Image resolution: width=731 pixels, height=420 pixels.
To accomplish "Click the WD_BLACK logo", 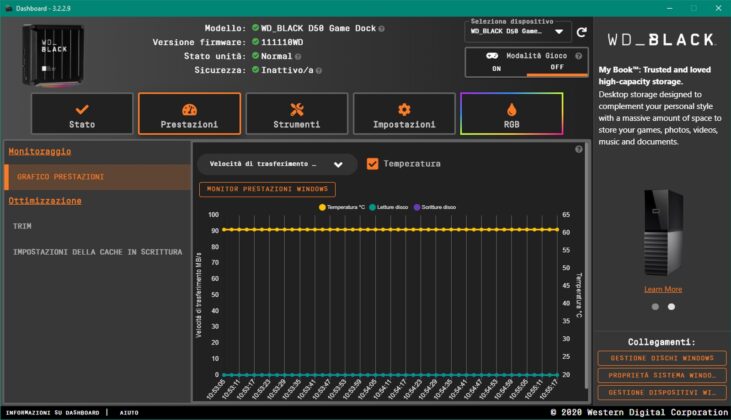I will pyautogui.click(x=661, y=40).
